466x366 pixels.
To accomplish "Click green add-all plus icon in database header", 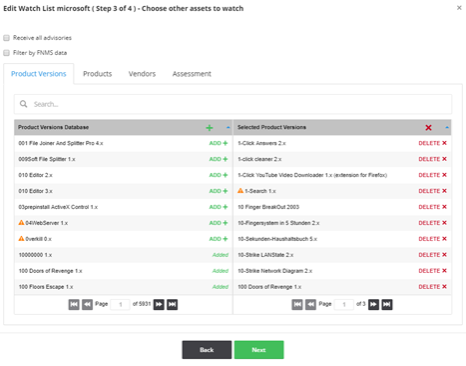I will tap(209, 128).
